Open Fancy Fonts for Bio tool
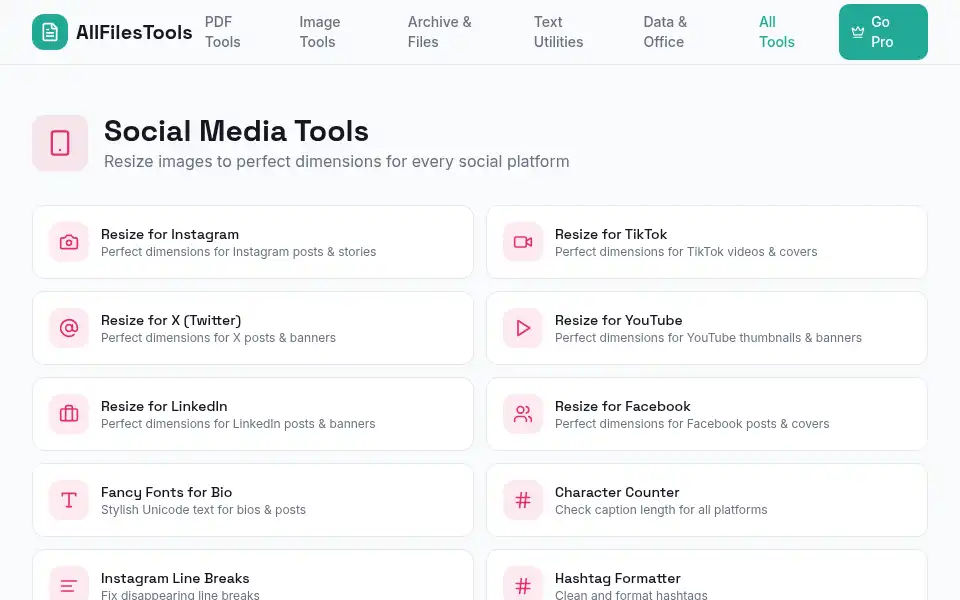The width and height of the screenshot is (960, 600). coord(253,500)
